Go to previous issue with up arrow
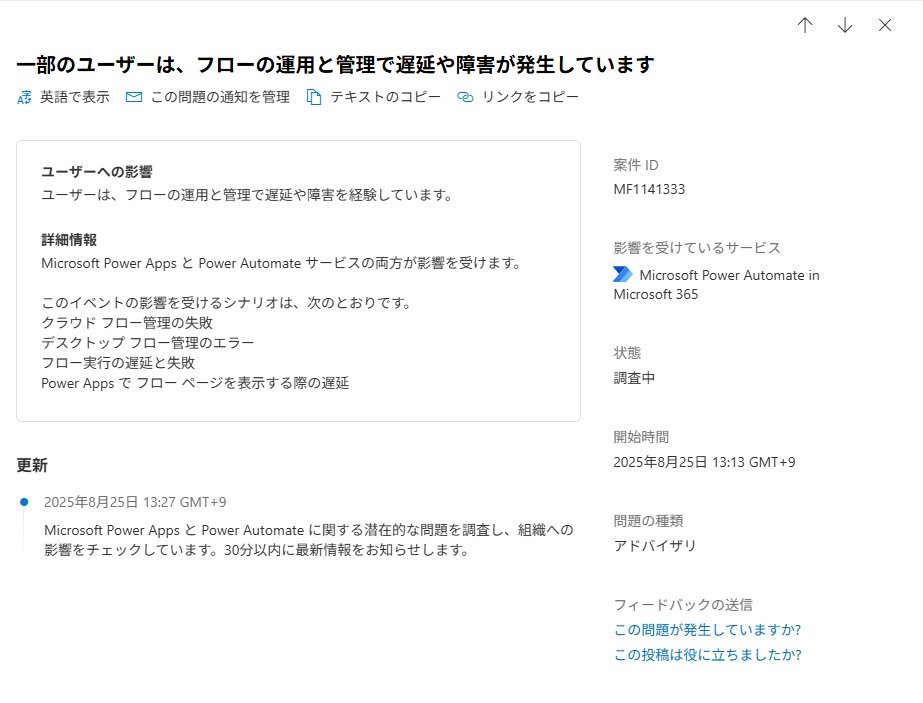The height and width of the screenshot is (703, 923). pyautogui.click(x=805, y=25)
